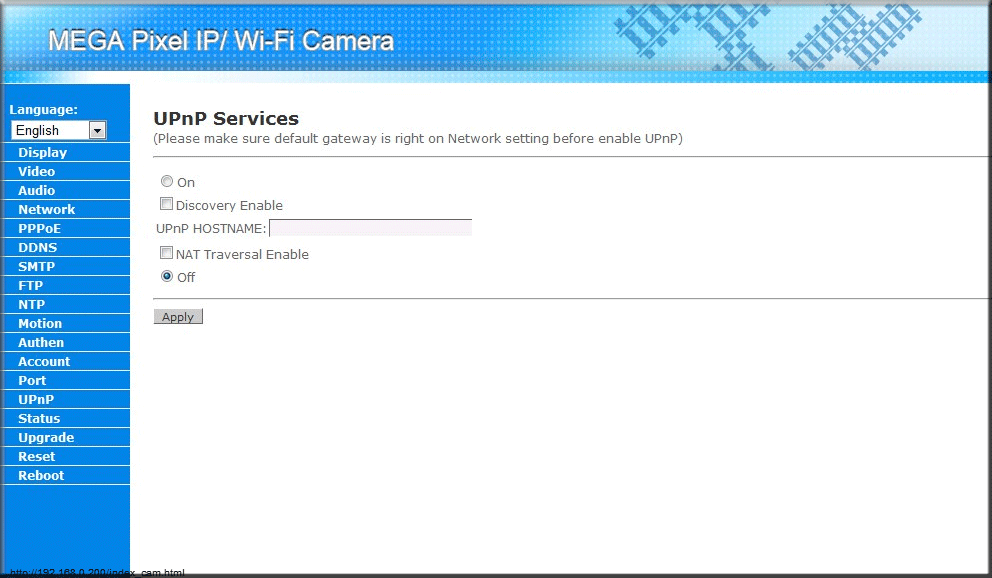
Task: Select the Off radio button
Action: pyautogui.click(x=167, y=276)
